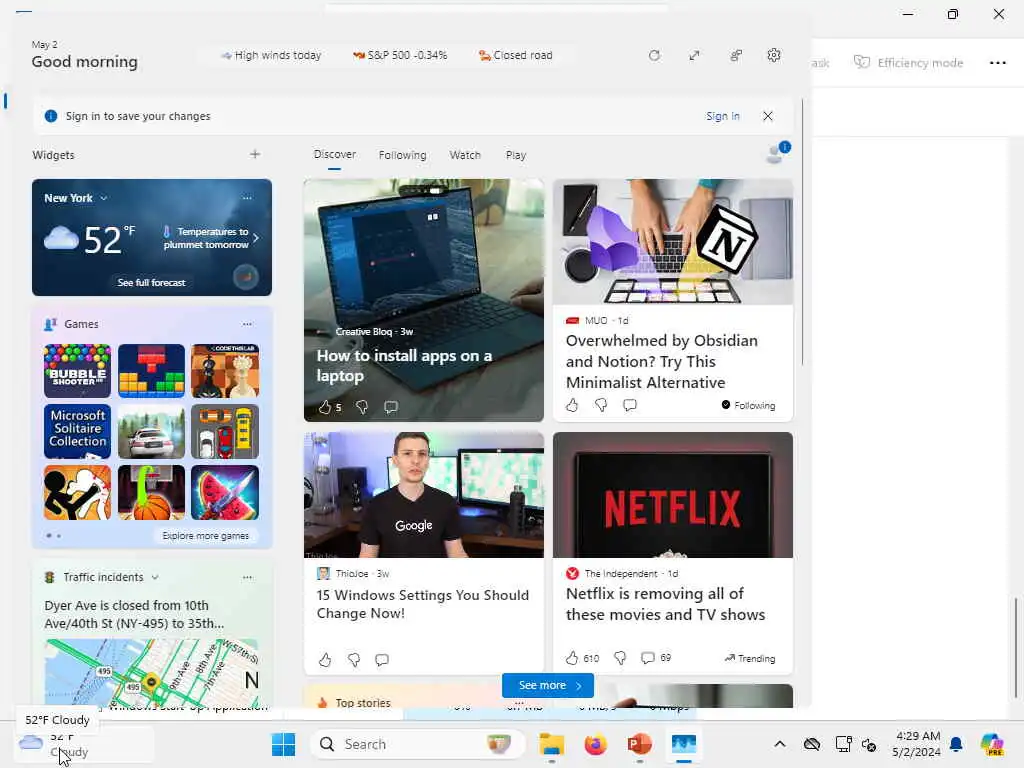The height and width of the screenshot is (768, 1024).
Task: Add a new widget with plus icon
Action: [255, 154]
